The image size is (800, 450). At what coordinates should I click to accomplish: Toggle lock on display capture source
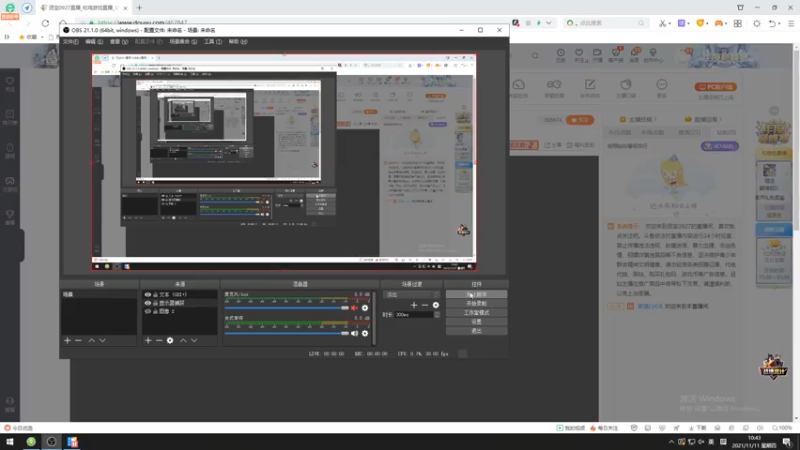coord(155,303)
